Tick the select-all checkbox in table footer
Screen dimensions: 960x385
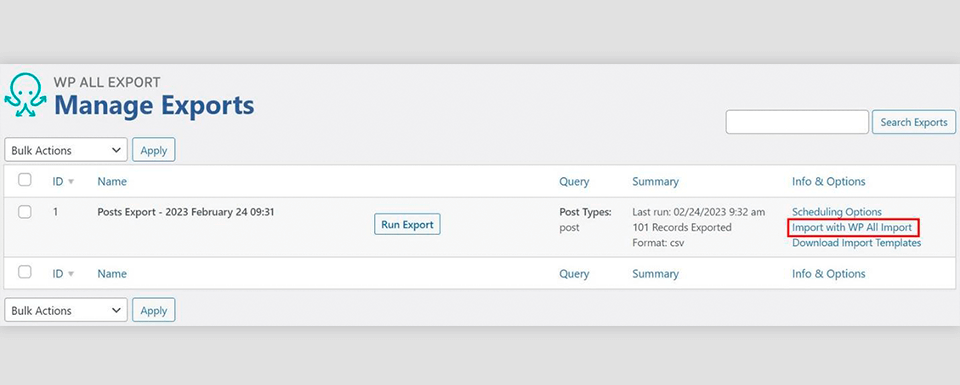24,272
